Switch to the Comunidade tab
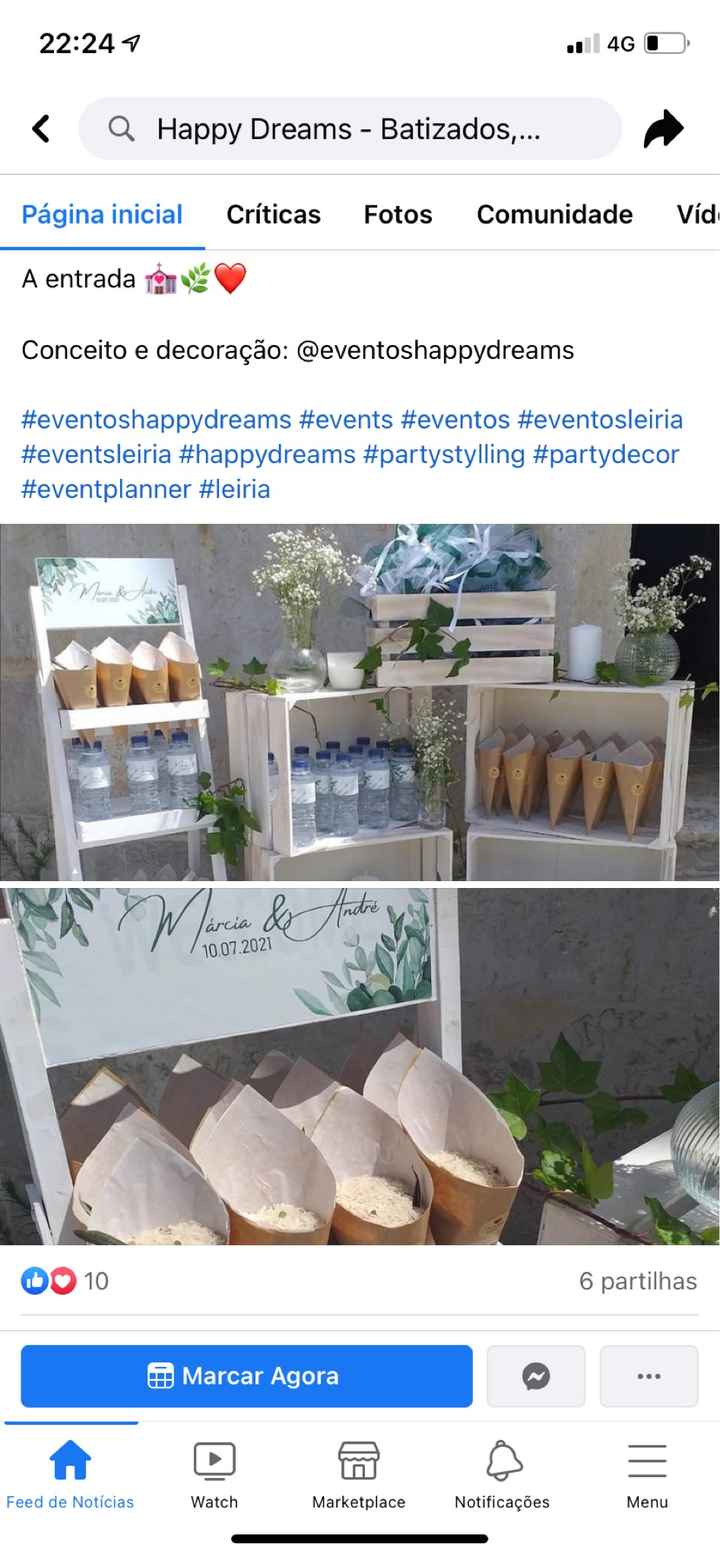This screenshot has height=1557, width=720. (x=555, y=214)
